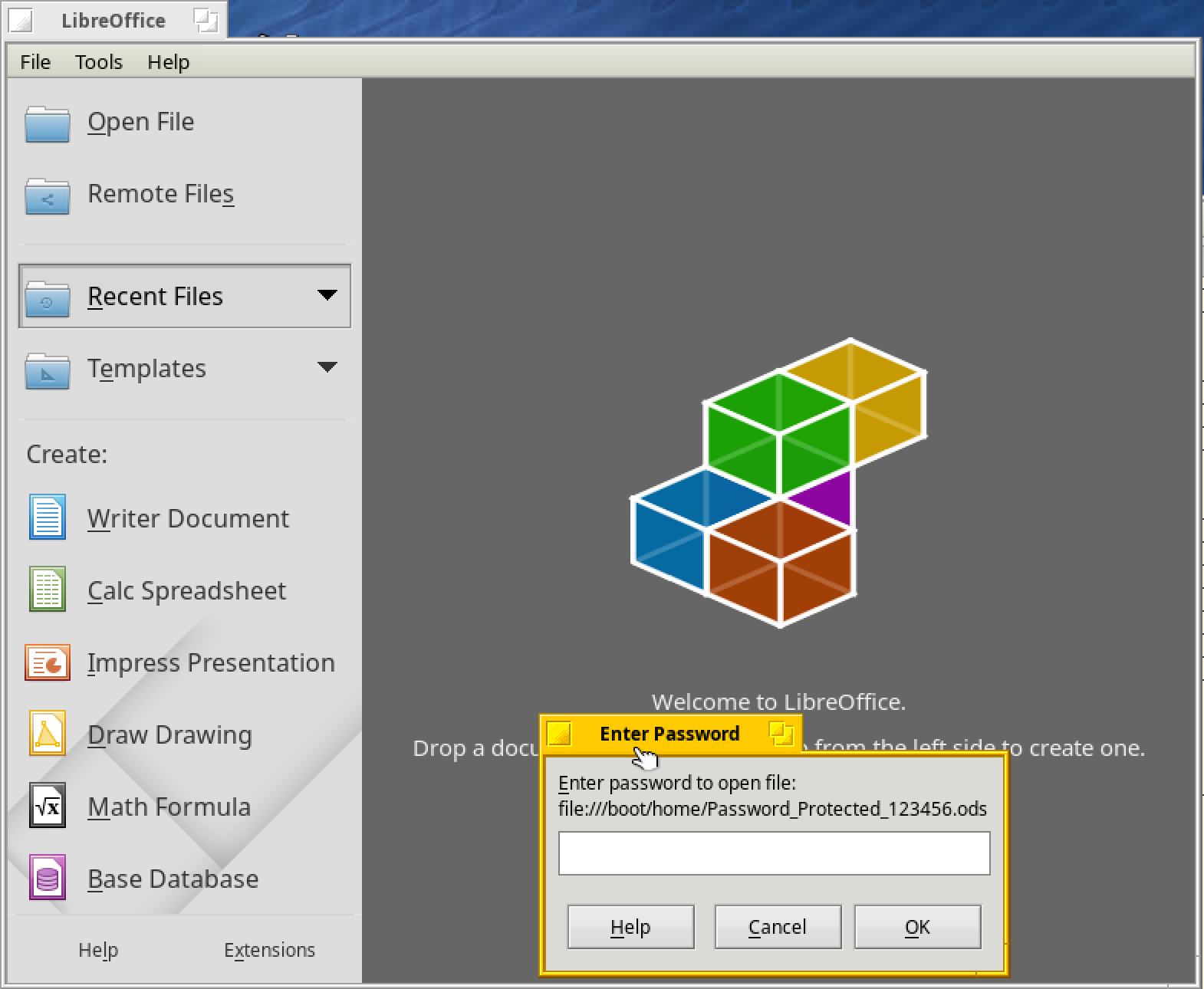Expand the Templates dropdown arrow

(327, 367)
